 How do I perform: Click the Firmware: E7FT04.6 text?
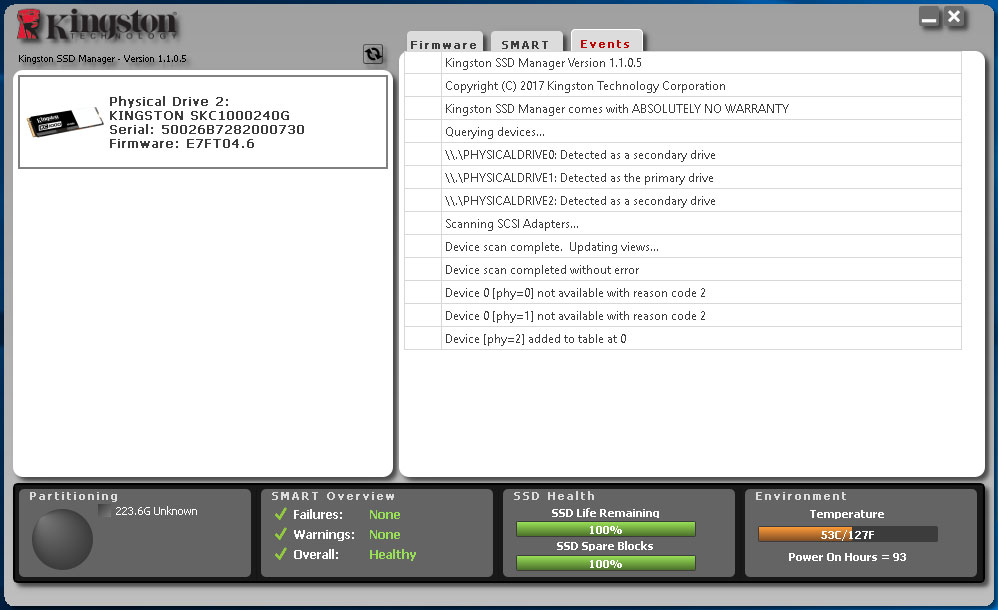coord(182,144)
